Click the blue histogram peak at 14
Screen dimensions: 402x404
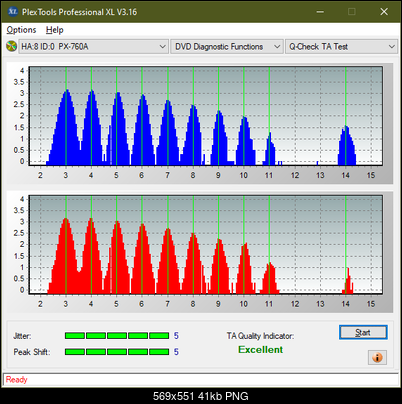tap(347, 145)
